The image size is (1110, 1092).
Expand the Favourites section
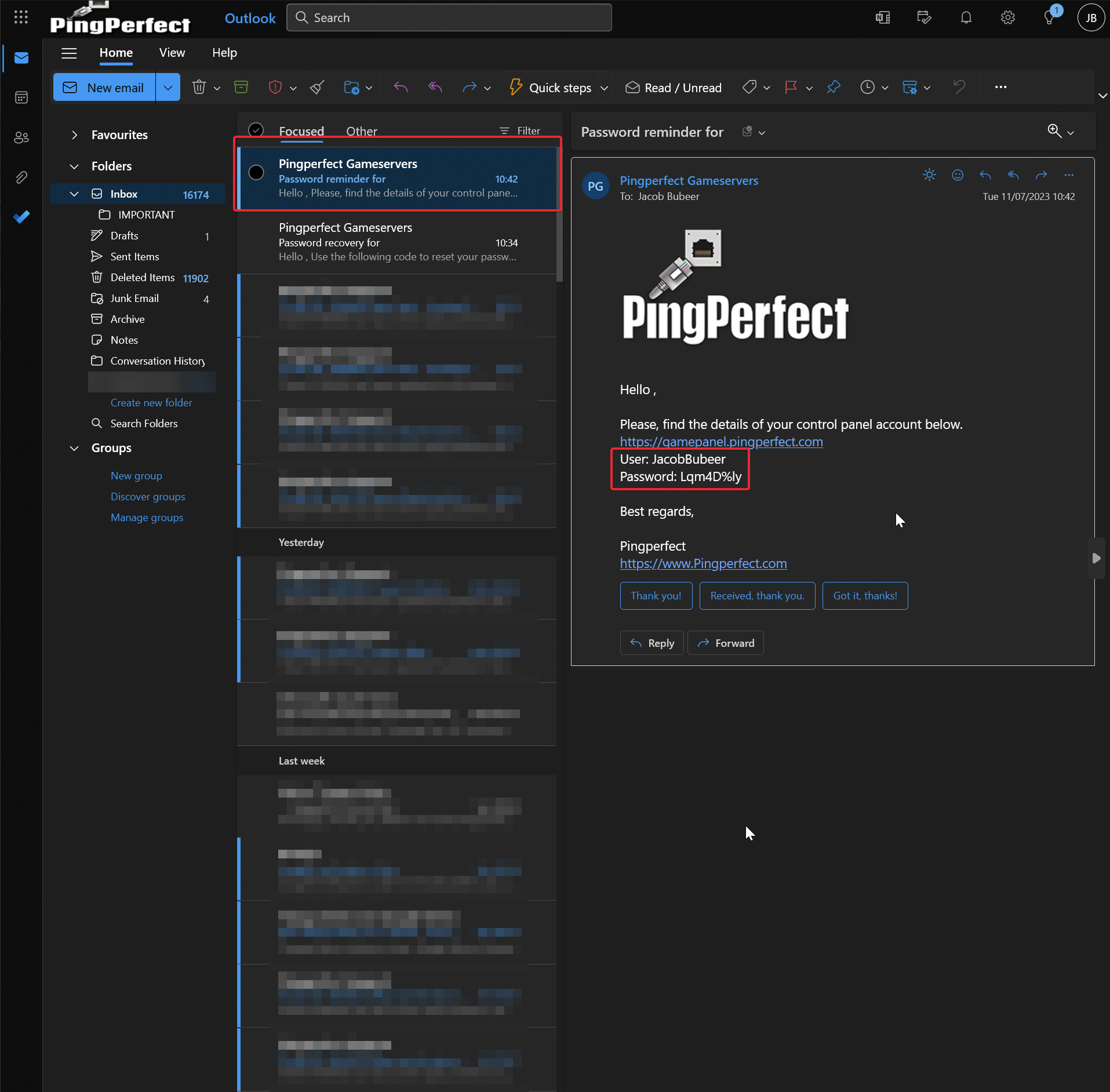tap(74, 135)
